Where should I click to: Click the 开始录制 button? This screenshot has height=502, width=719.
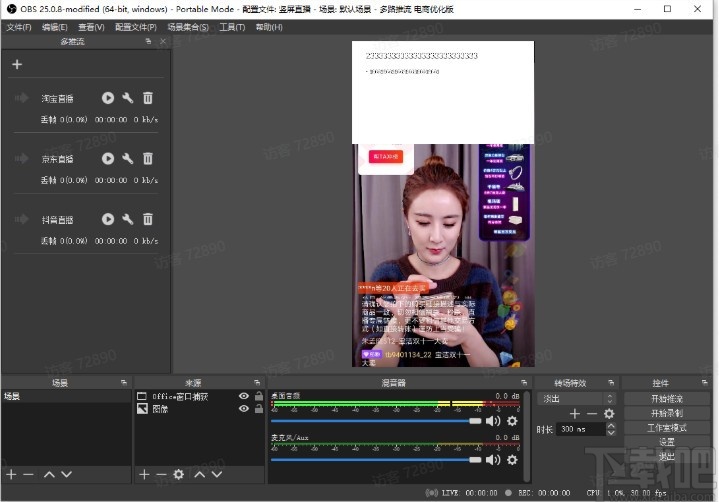tap(667, 413)
